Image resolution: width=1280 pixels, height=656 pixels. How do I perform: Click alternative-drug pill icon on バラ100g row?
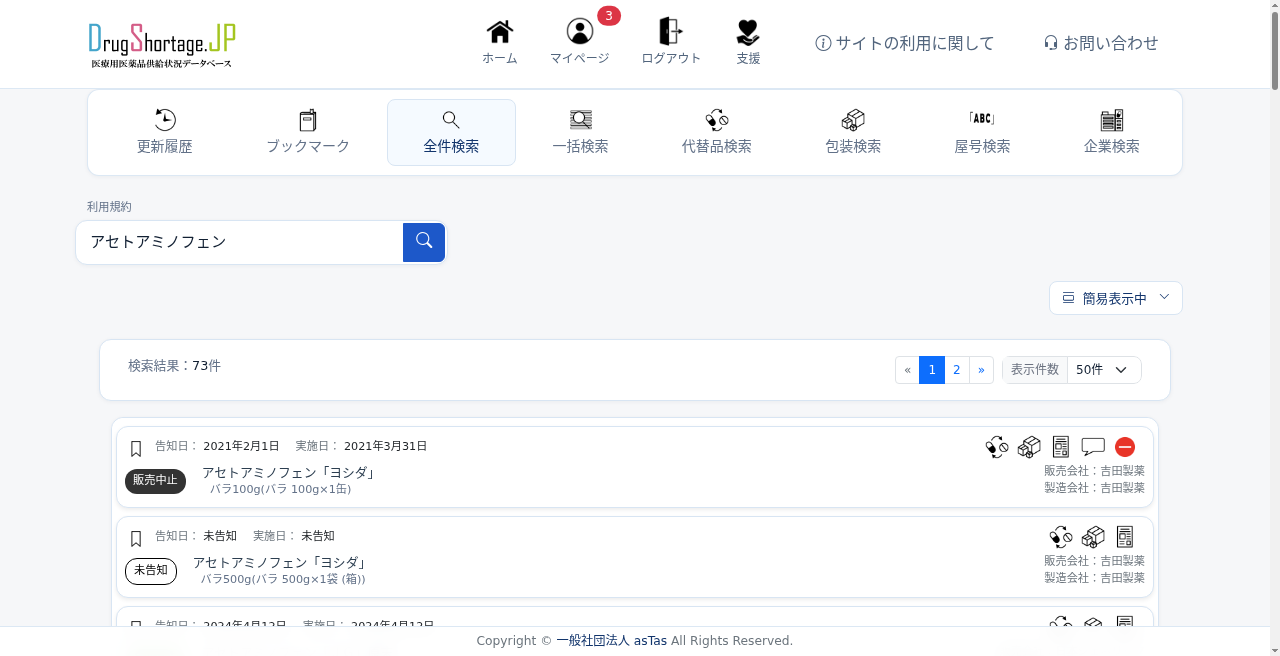point(997,447)
